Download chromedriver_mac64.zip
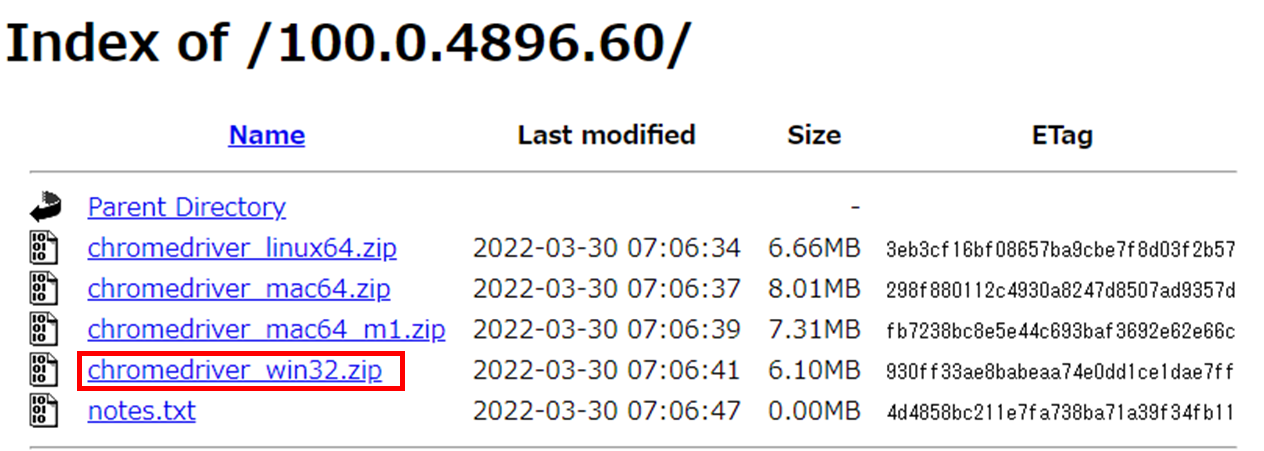 (x=239, y=289)
